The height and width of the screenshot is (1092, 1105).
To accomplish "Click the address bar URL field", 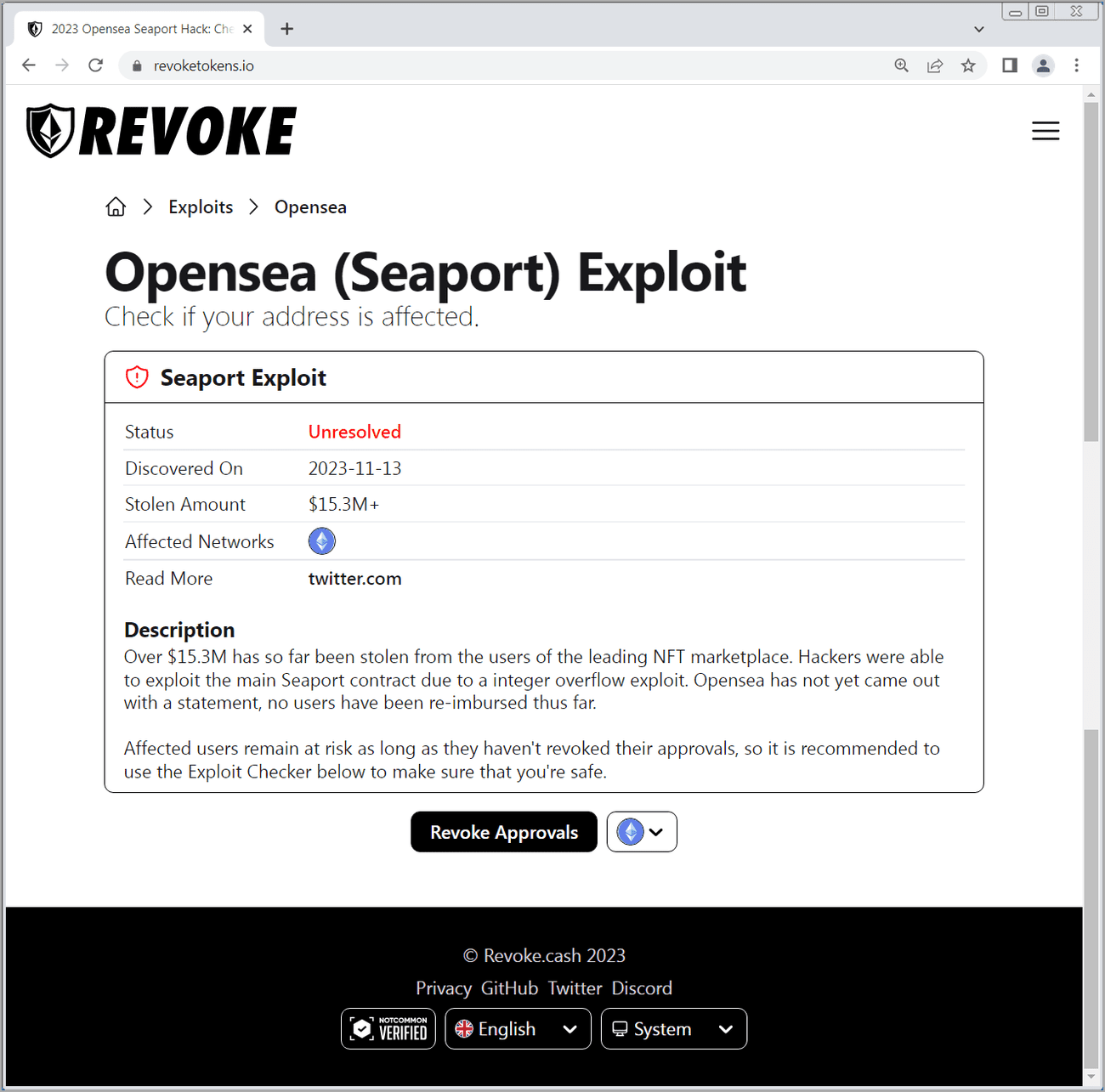I will pyautogui.click(x=510, y=65).
